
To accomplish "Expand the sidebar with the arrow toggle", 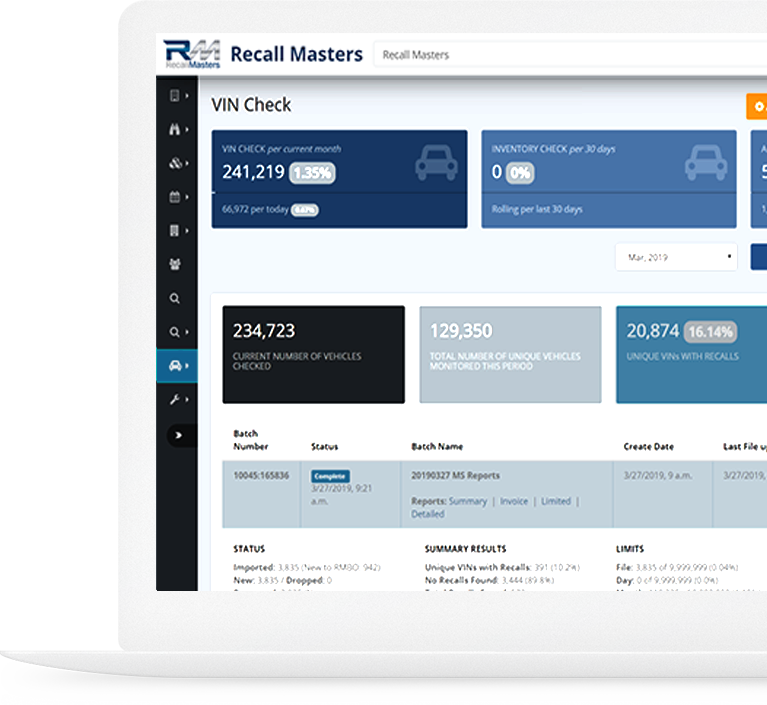I will pyautogui.click(x=180, y=435).
